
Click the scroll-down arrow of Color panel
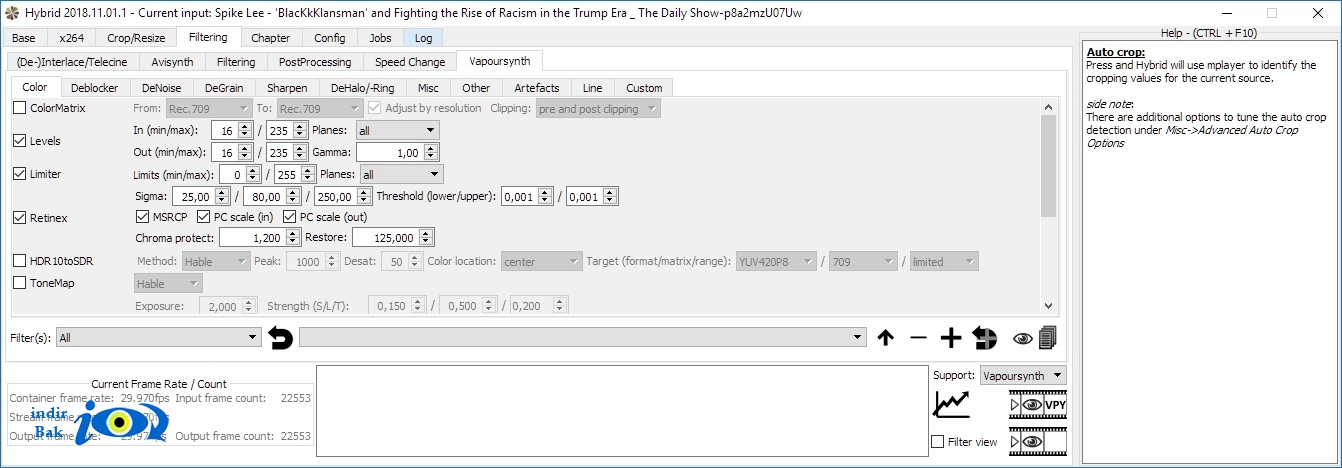pyautogui.click(x=1048, y=305)
